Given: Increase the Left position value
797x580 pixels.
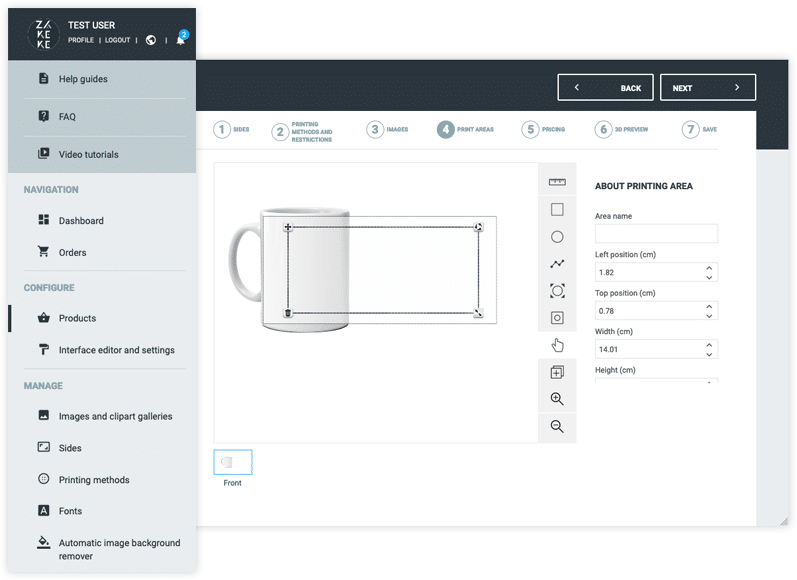Looking at the screenshot, I should pos(709,268).
